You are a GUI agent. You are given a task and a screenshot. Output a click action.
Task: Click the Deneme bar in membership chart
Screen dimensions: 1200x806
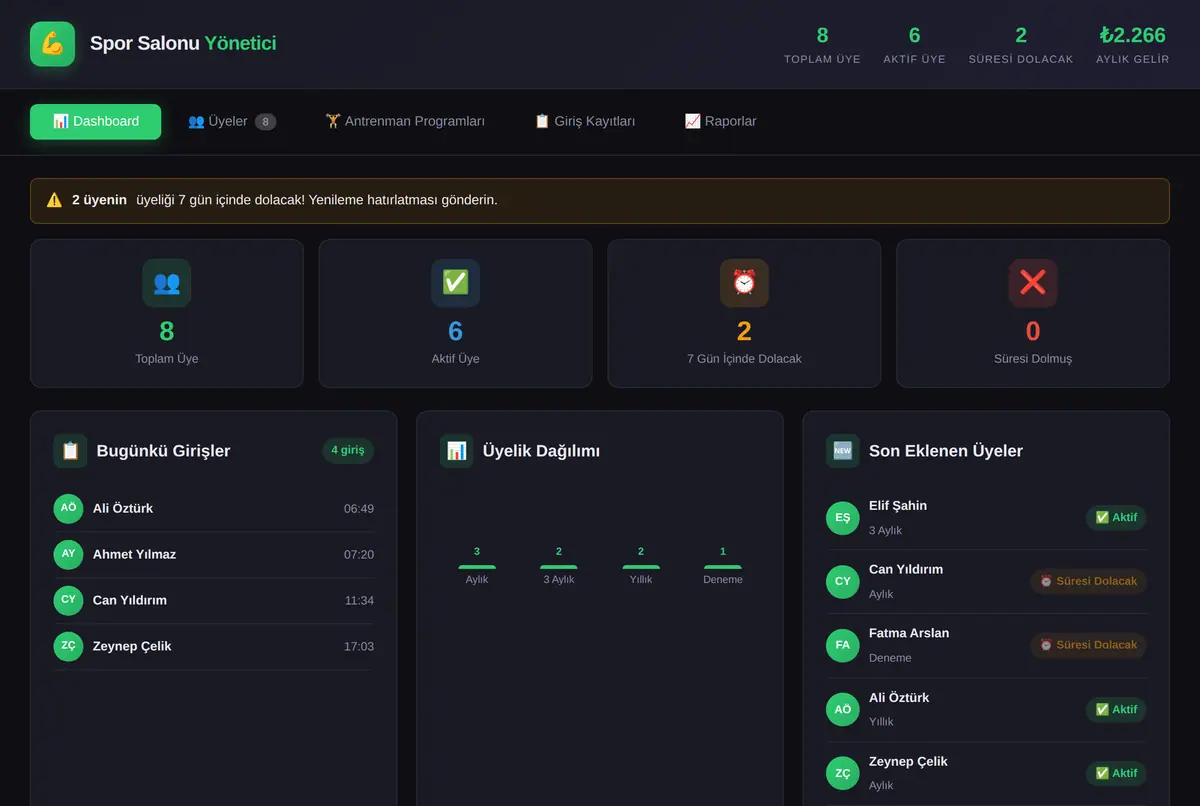(x=723, y=567)
